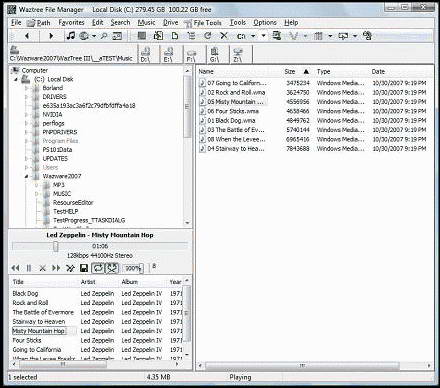Open the Music menu
Image resolution: width=440 pixels, height=388 pixels.
click(x=146, y=22)
